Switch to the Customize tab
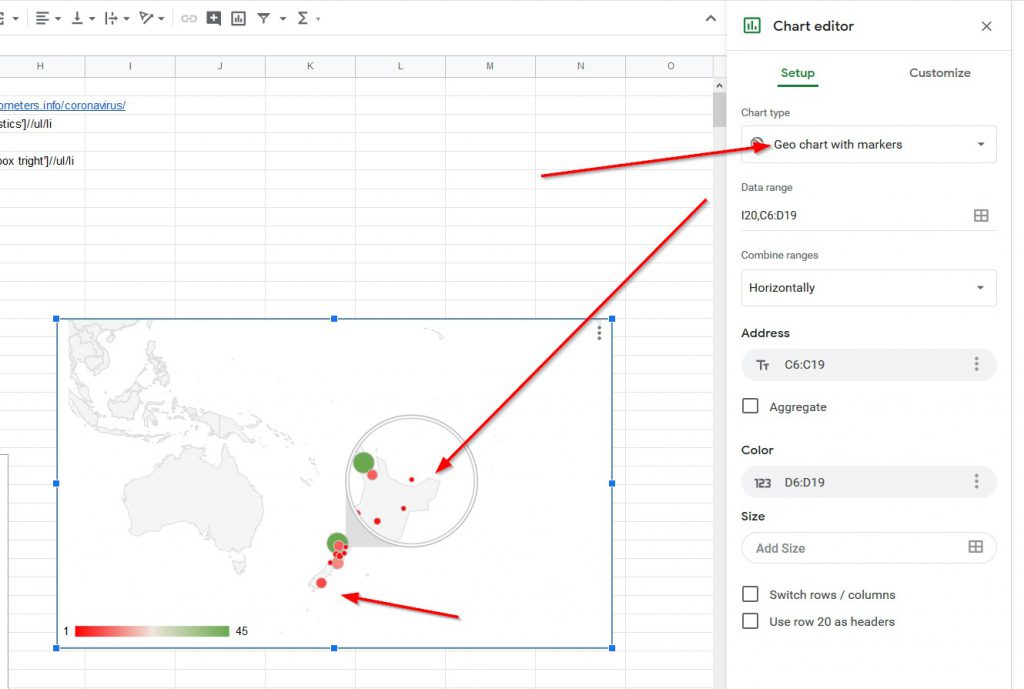Screen dimensions: 1024x689 [x=939, y=73]
